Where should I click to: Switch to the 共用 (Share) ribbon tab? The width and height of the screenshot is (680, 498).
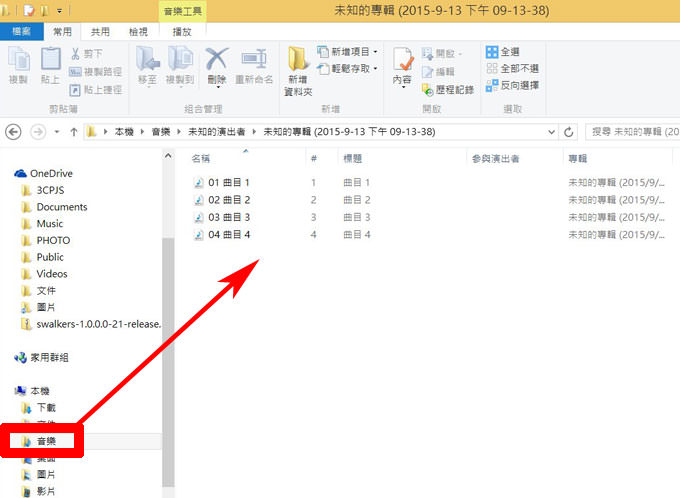coord(100,32)
